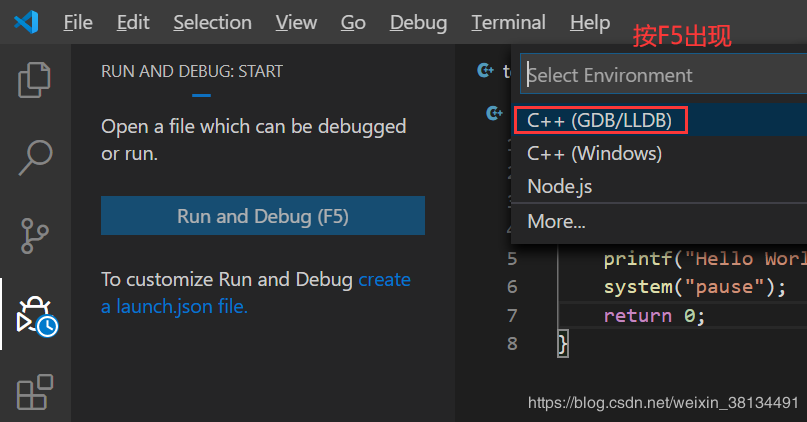Click the VS Code logo icon
The image size is (807, 422).
click(26, 22)
